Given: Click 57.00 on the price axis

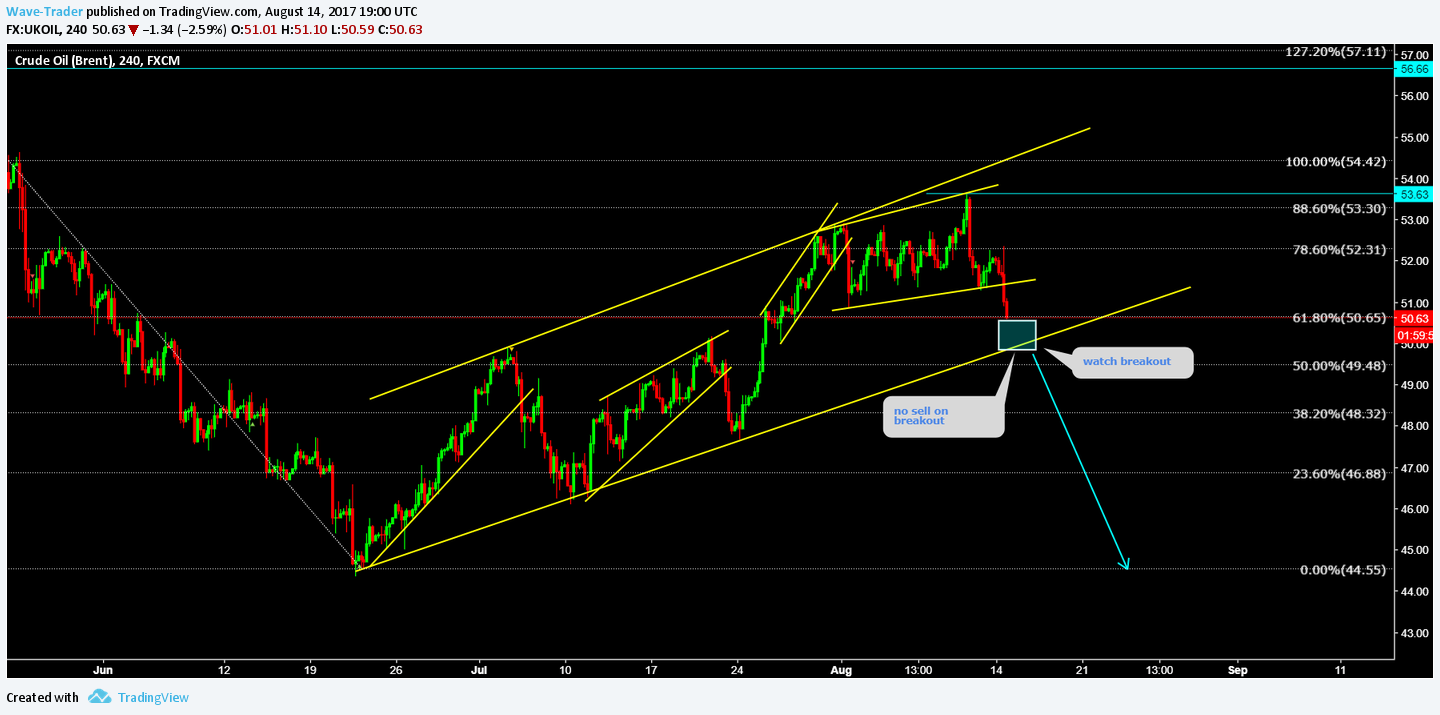Looking at the screenshot, I should pyautogui.click(x=1414, y=54).
